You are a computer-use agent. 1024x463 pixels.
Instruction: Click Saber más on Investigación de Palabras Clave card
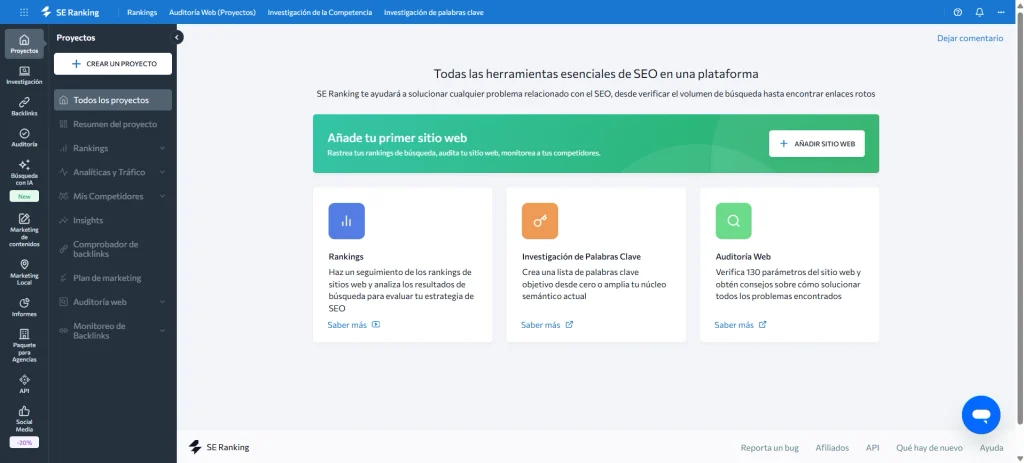[547, 325]
